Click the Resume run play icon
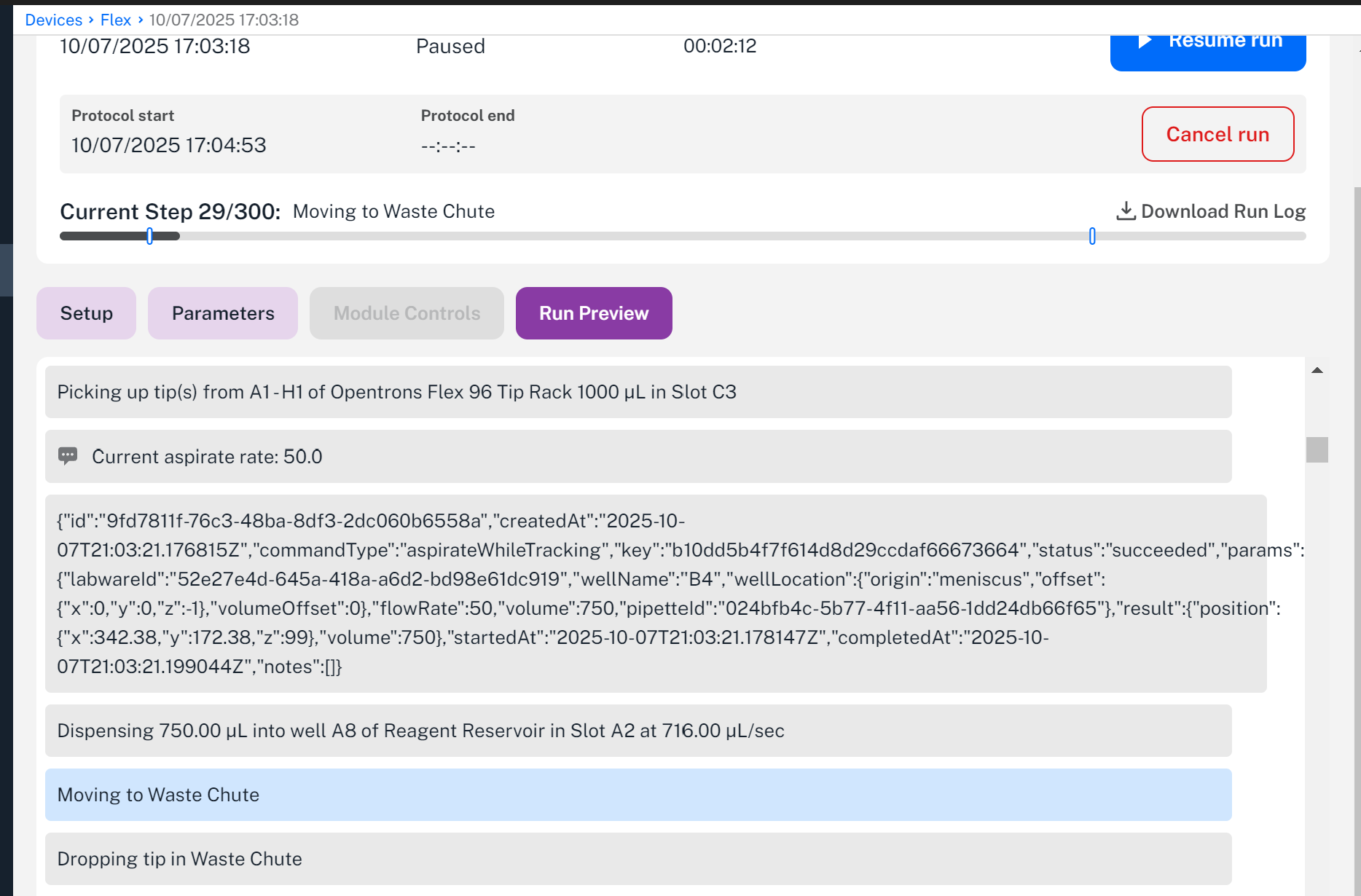1361x896 pixels. click(1145, 42)
